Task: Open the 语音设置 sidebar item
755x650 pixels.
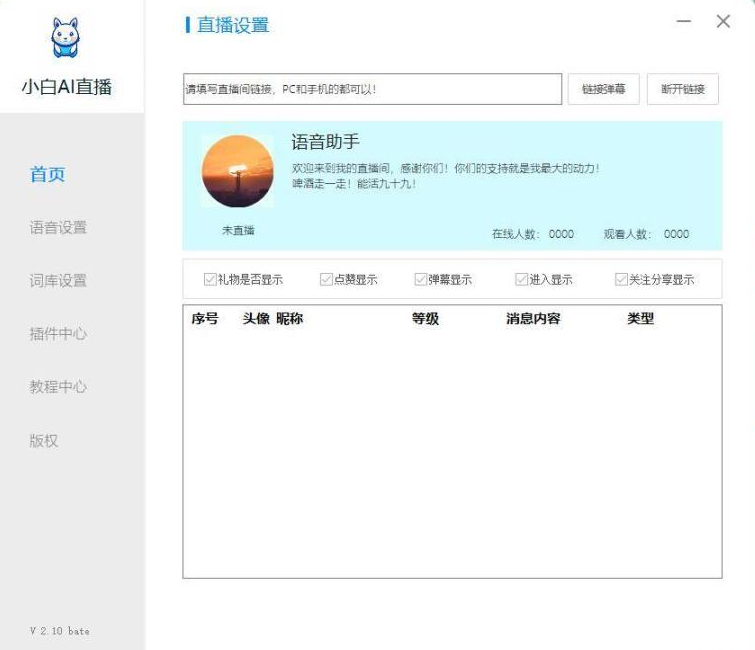Action: [x=58, y=227]
